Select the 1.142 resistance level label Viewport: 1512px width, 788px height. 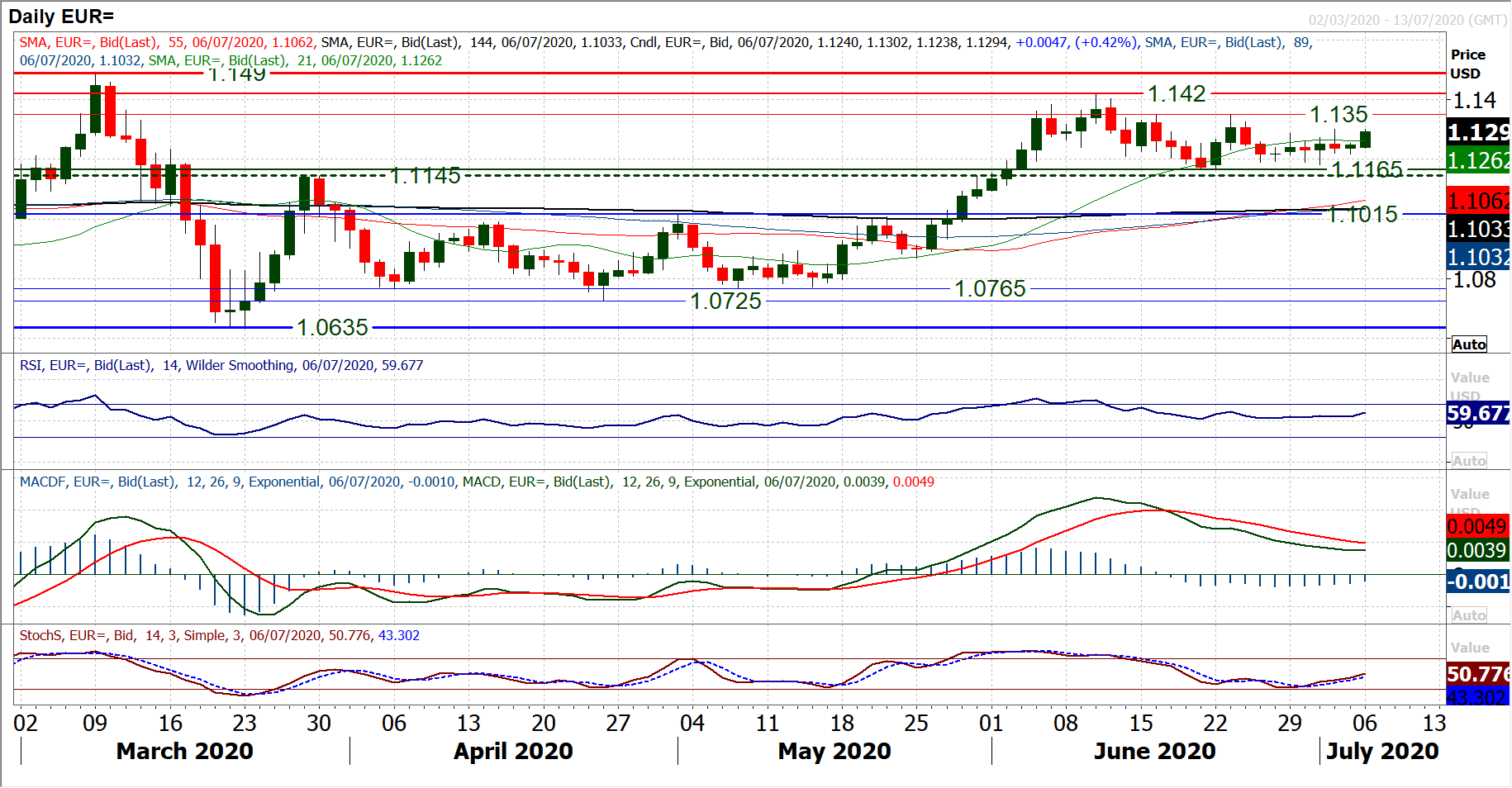[1177, 94]
